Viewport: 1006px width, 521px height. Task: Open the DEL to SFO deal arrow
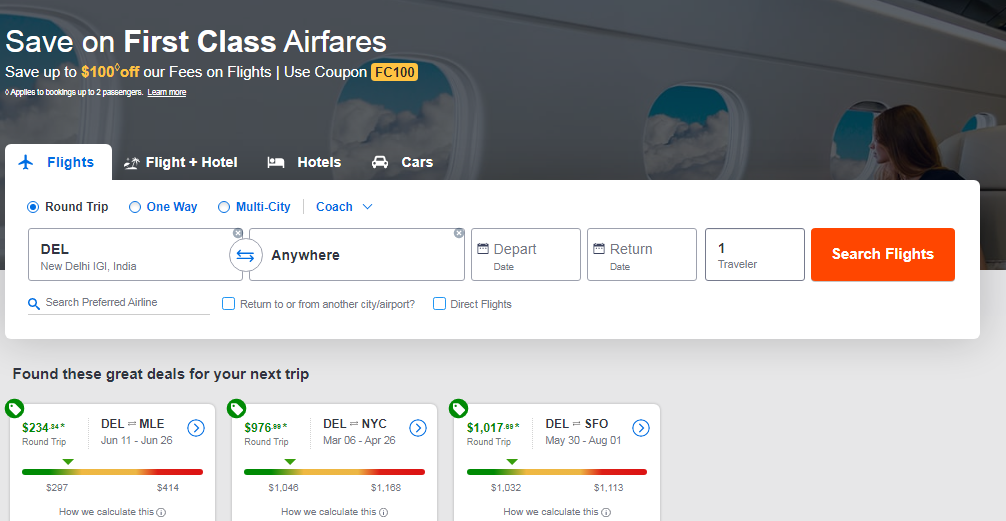[x=641, y=428]
